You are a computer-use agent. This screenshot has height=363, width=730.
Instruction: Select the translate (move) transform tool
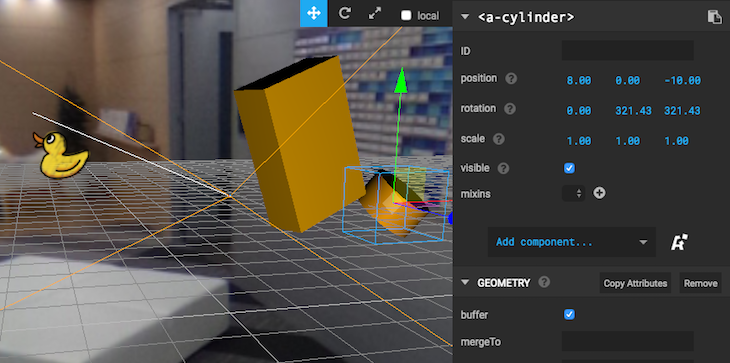click(314, 13)
